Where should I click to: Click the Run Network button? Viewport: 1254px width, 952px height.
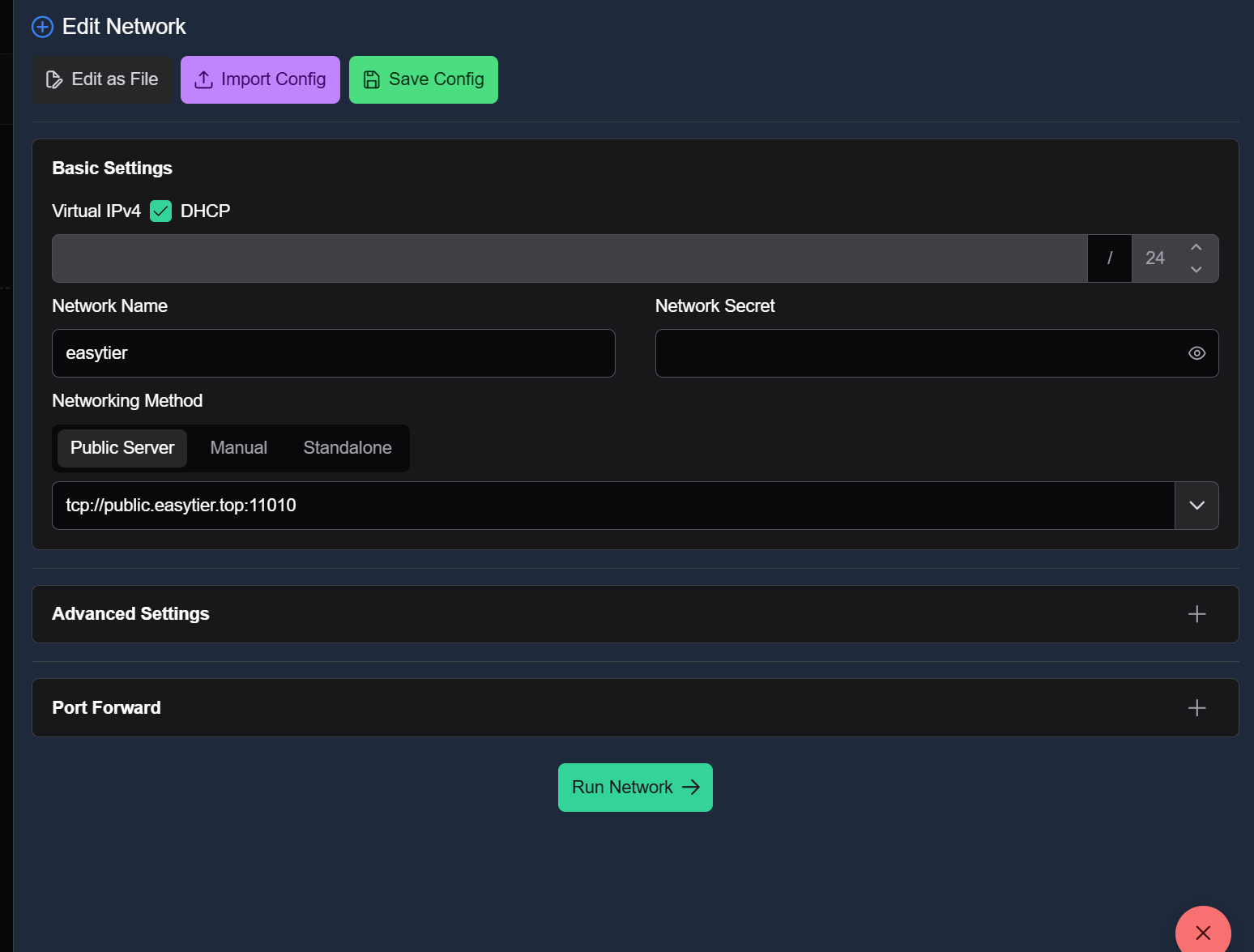click(x=635, y=788)
